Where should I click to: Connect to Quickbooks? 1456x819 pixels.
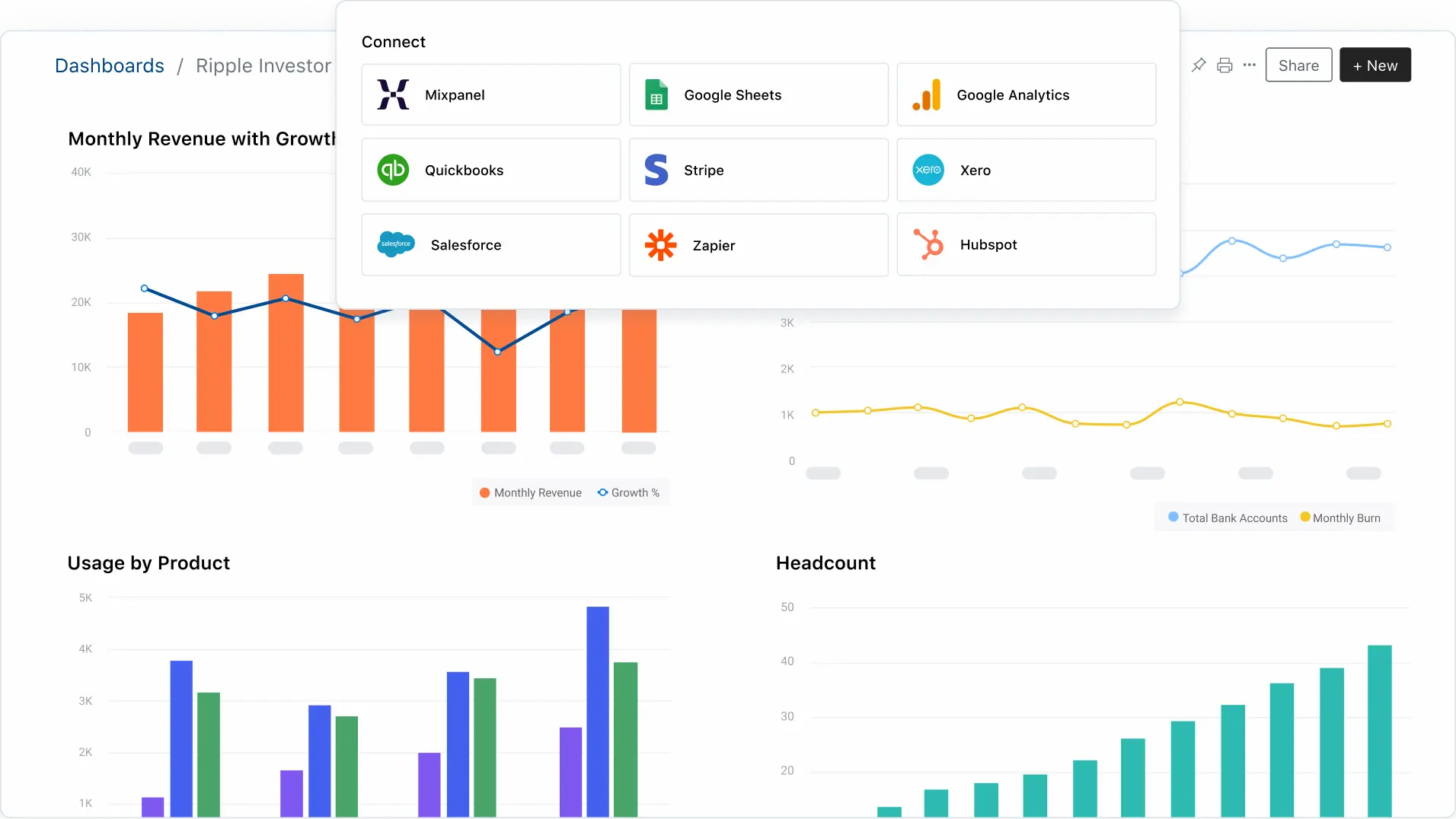pos(491,170)
